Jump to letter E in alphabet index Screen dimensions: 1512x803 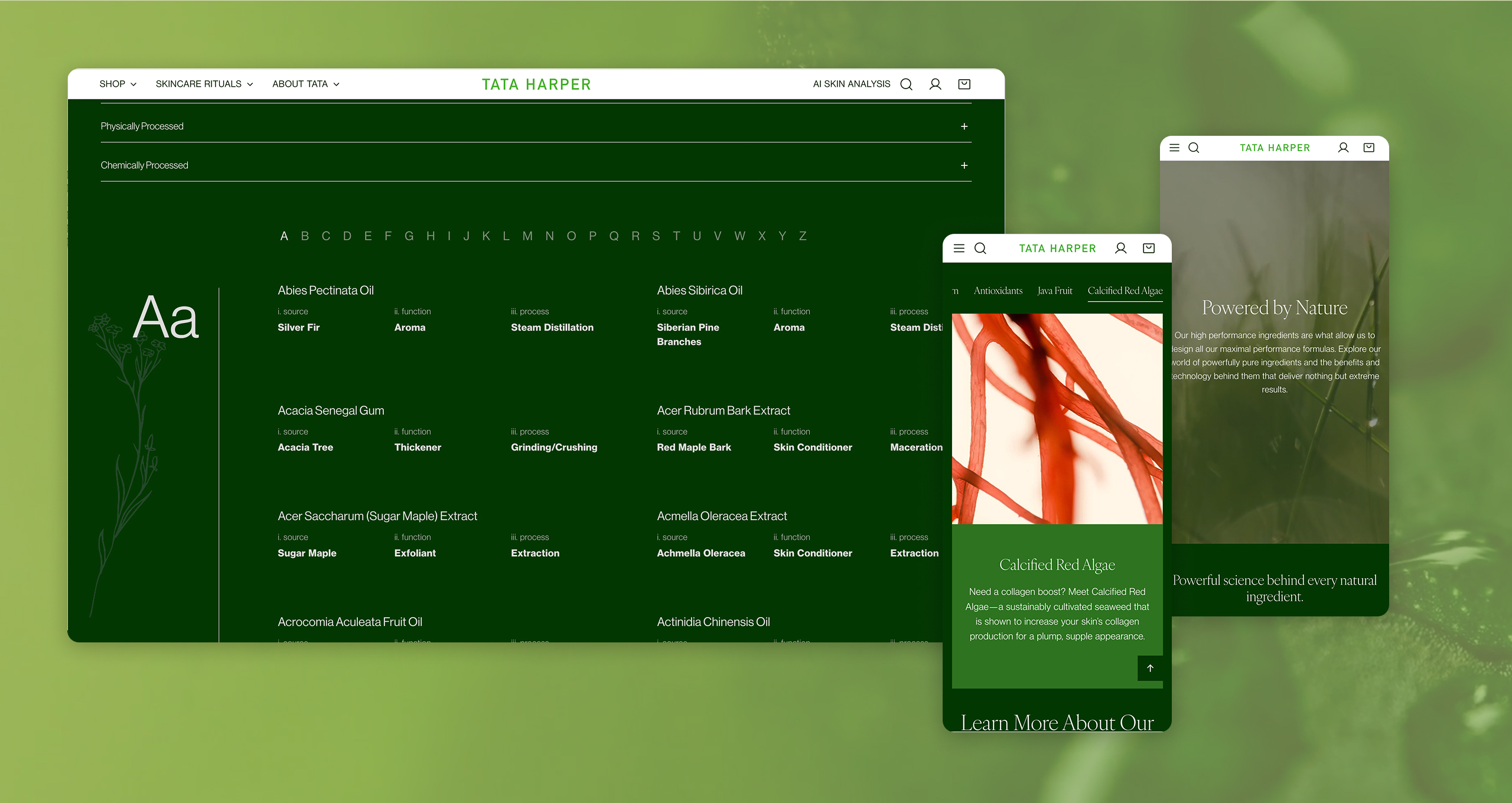point(368,236)
